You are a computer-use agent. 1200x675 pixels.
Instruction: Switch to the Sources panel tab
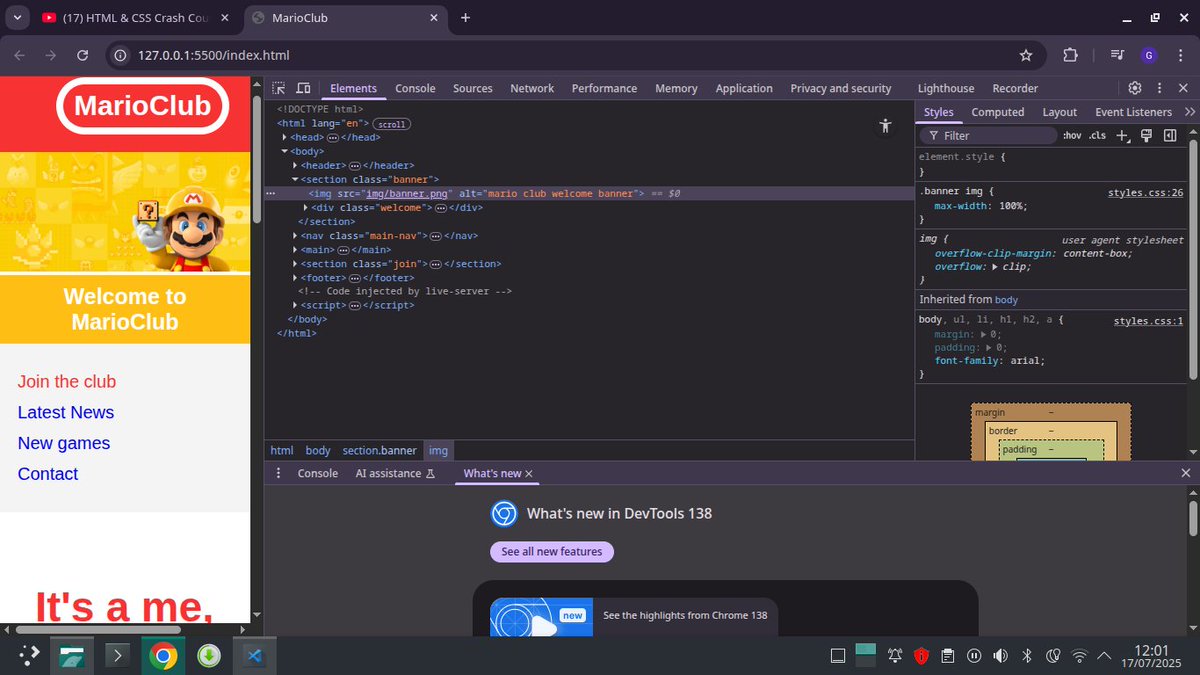[473, 88]
